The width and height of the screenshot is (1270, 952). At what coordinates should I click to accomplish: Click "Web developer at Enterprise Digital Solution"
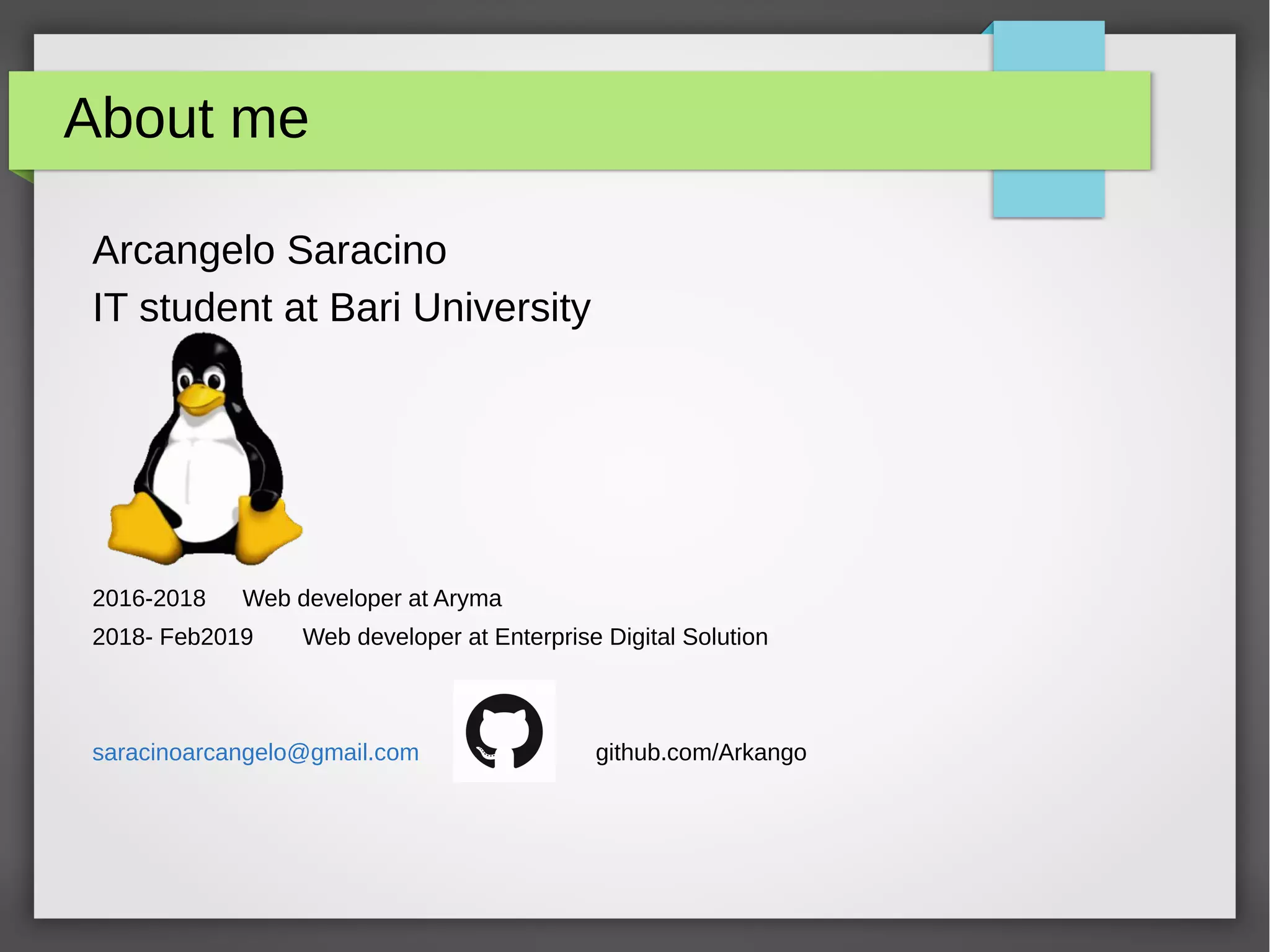coord(535,637)
